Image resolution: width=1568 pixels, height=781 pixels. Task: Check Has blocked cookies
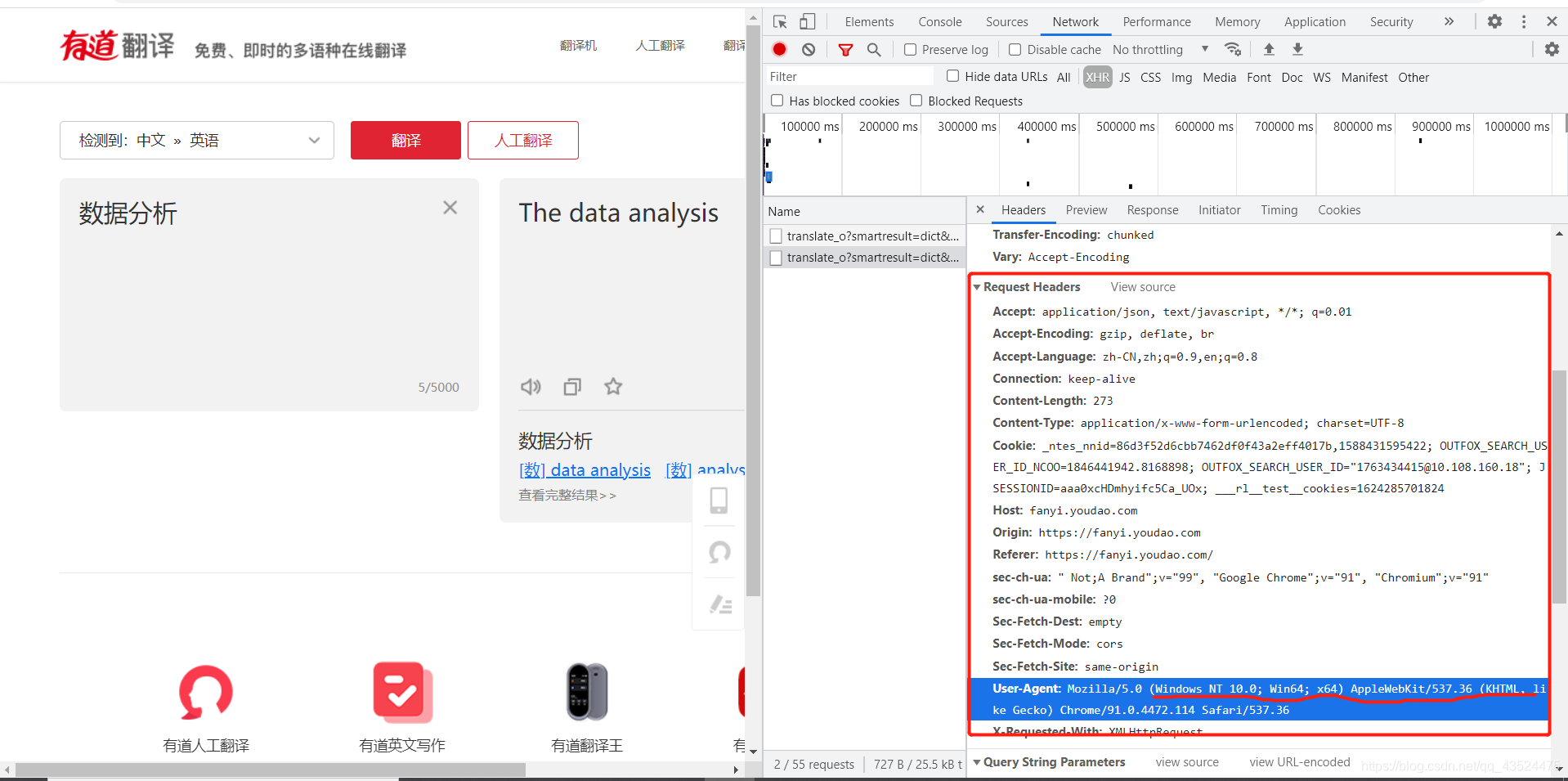coord(777,101)
